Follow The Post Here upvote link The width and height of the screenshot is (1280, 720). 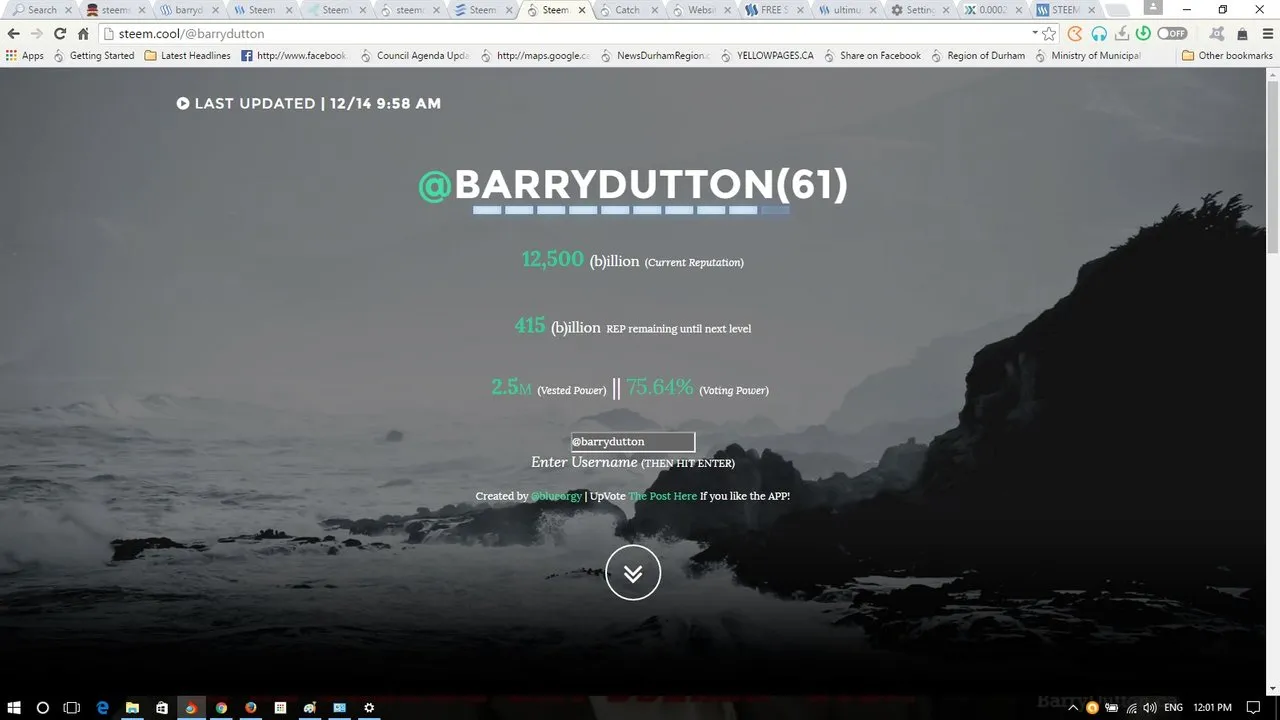coord(663,496)
